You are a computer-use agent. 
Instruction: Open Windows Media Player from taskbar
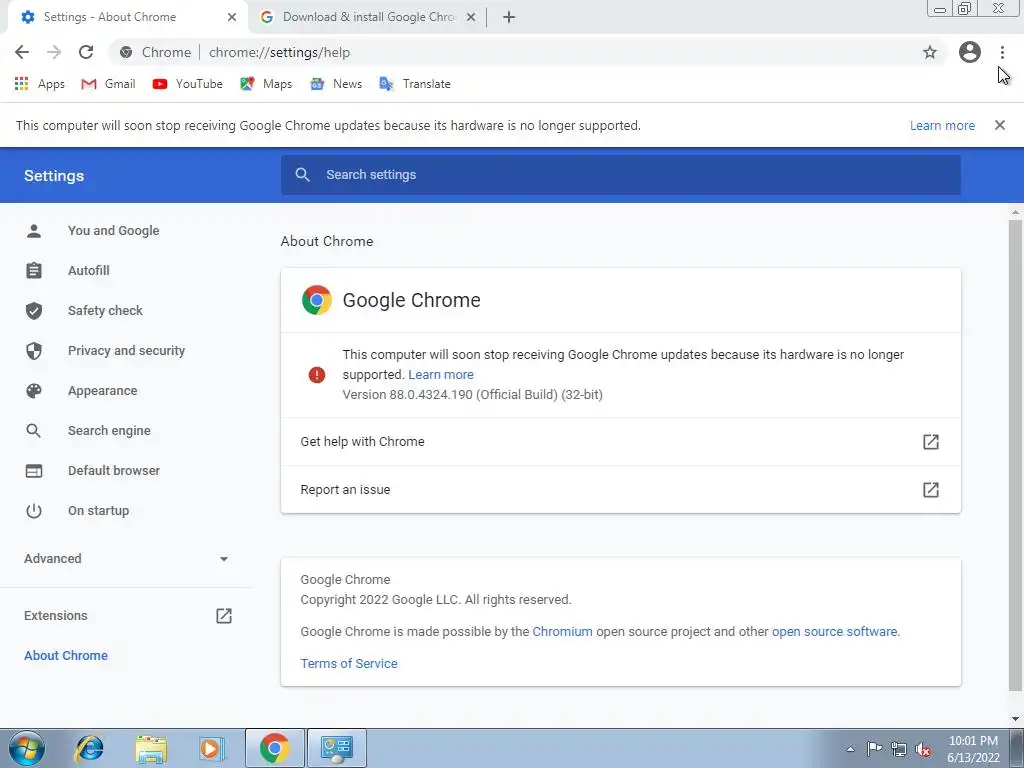[212, 748]
